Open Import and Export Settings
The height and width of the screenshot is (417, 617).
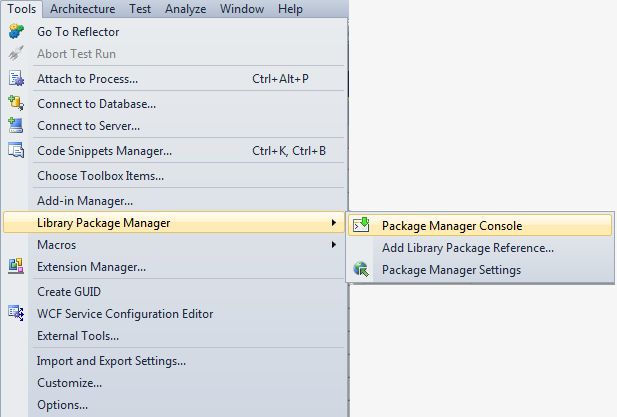point(111,361)
